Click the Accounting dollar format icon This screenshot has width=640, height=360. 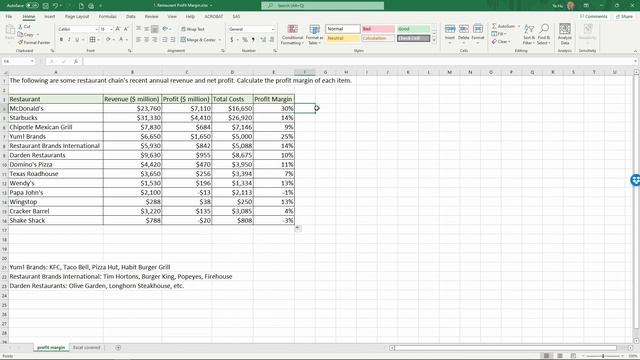pyautogui.click(x=232, y=40)
